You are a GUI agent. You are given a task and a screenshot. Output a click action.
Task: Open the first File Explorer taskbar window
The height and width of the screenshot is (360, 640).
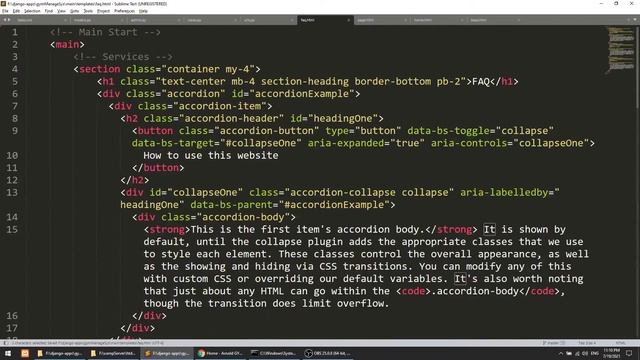click(60, 353)
